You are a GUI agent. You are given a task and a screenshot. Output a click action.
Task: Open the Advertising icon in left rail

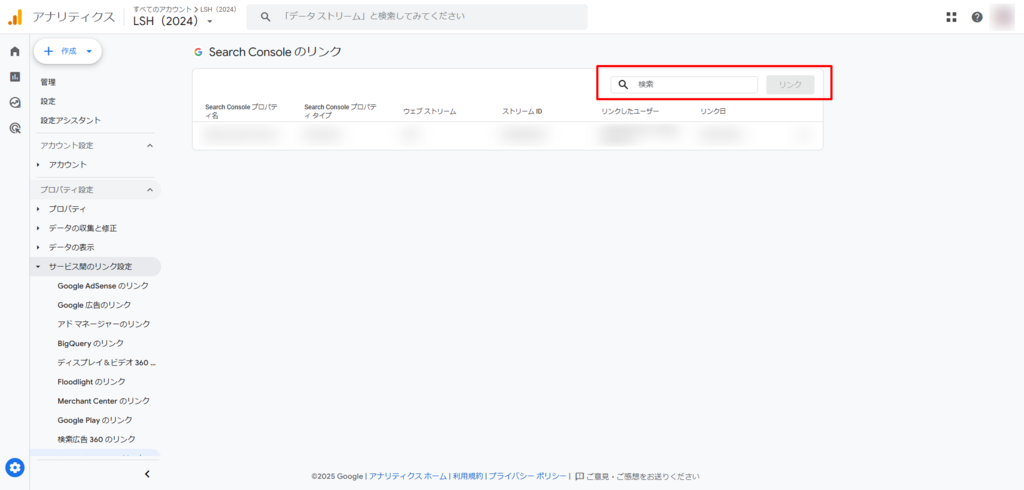15,128
